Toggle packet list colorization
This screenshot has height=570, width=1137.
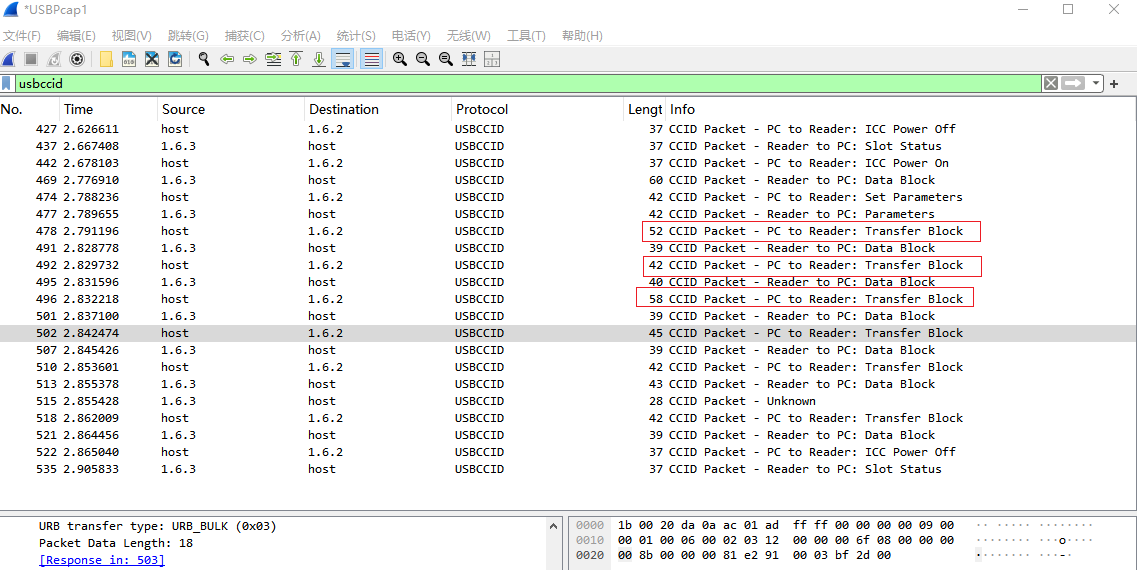tap(371, 59)
